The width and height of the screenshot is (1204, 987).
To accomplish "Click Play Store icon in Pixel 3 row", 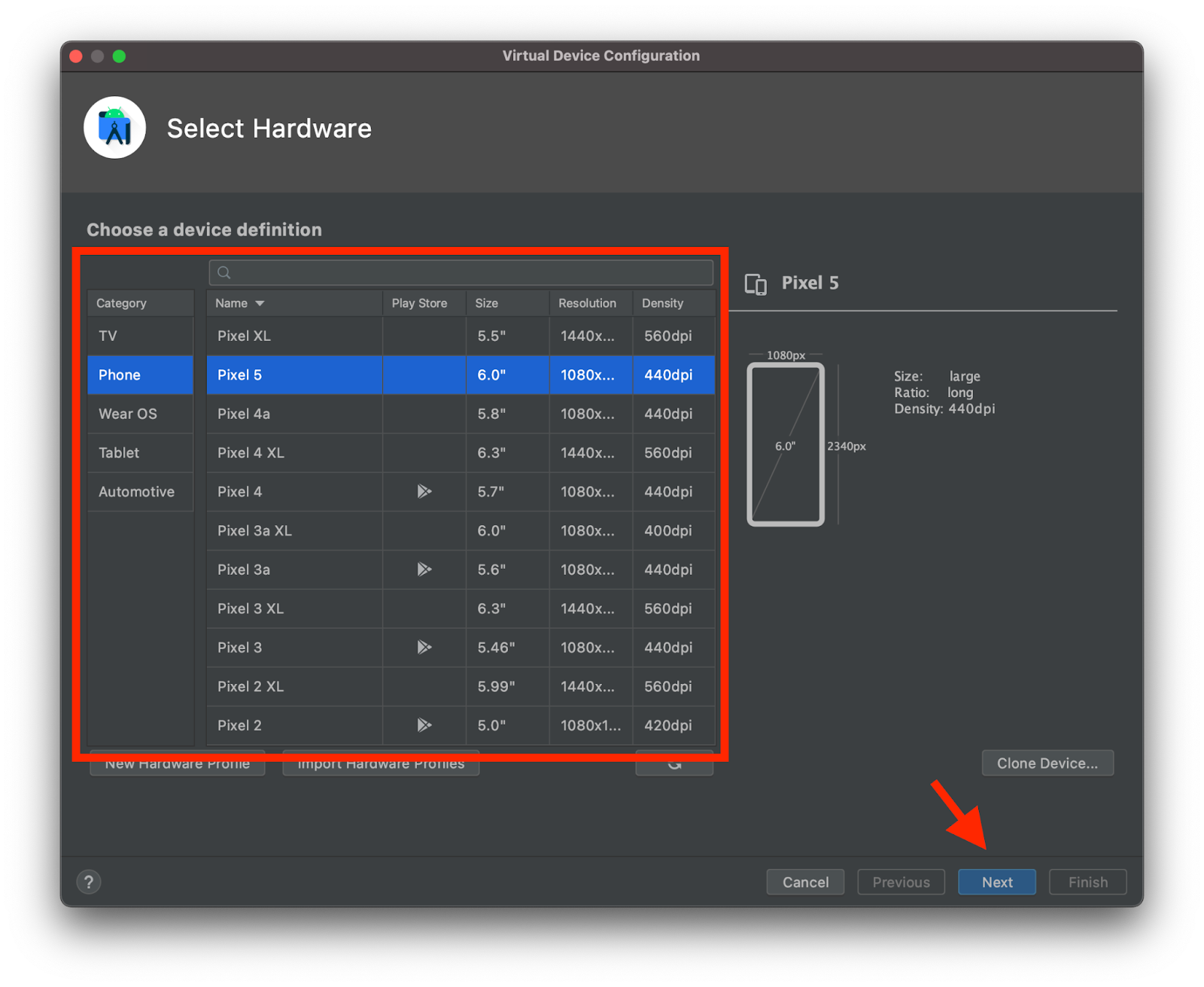I will (424, 647).
